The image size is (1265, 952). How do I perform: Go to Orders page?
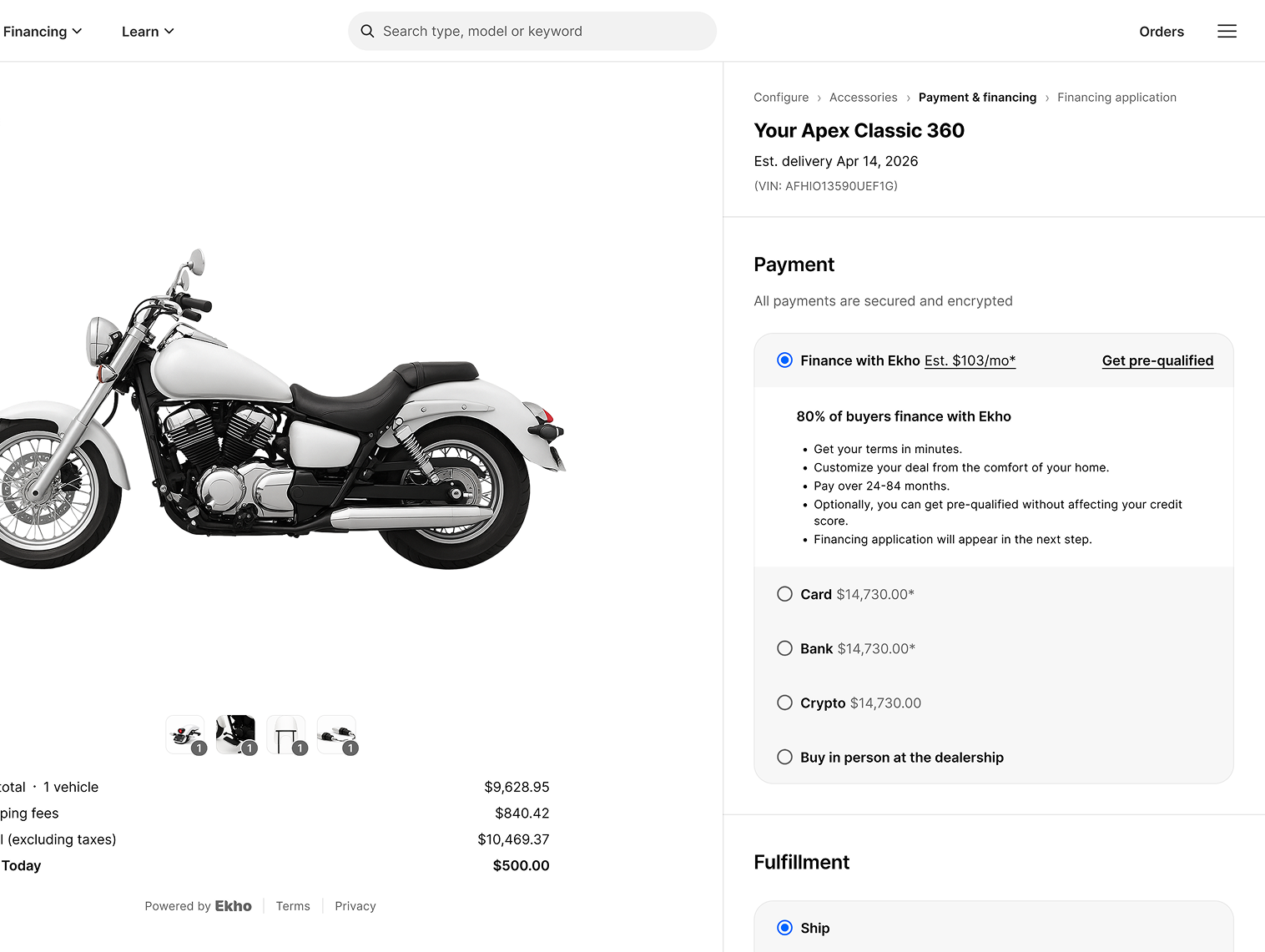click(x=1162, y=32)
